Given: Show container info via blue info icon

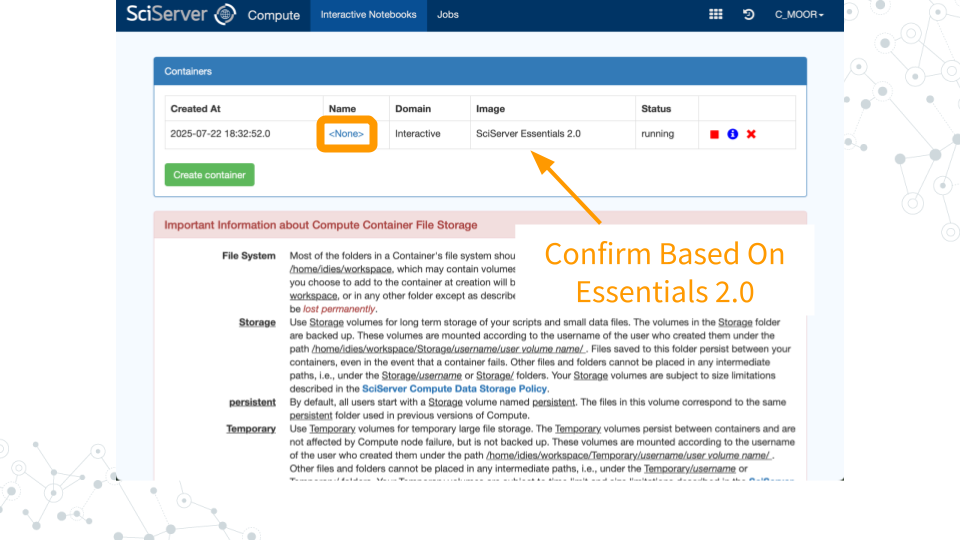Looking at the screenshot, I should point(733,133).
